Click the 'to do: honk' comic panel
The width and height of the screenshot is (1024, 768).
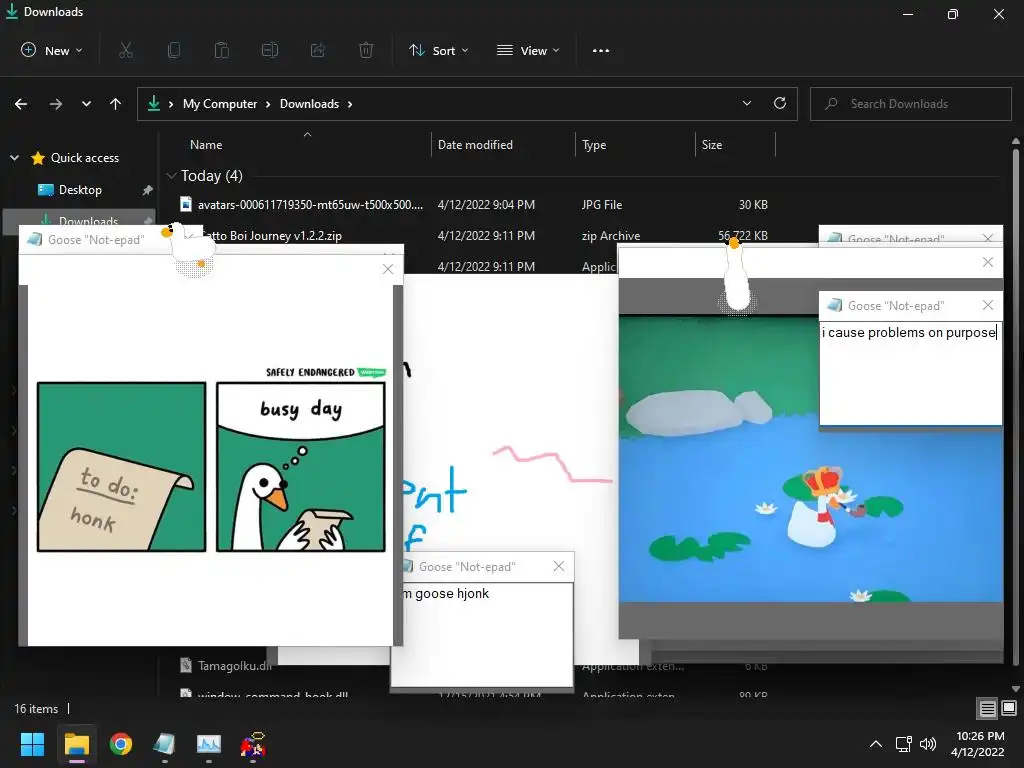121,467
